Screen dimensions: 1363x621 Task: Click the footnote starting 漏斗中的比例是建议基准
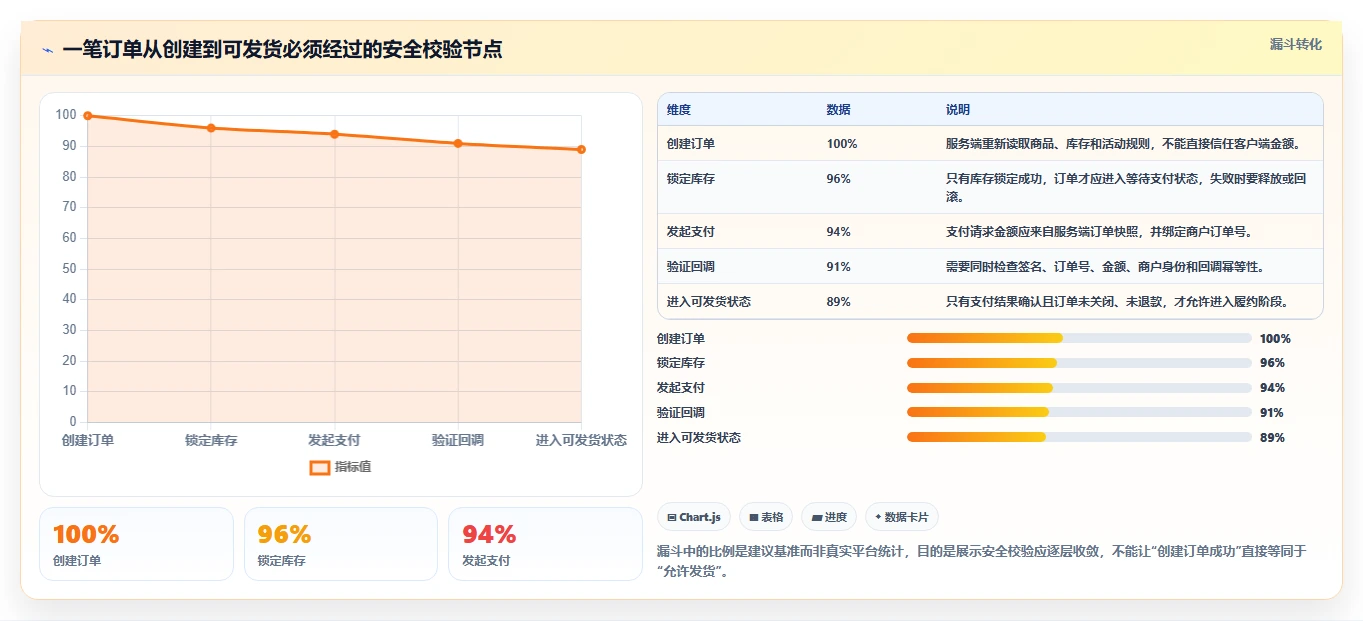coord(982,562)
